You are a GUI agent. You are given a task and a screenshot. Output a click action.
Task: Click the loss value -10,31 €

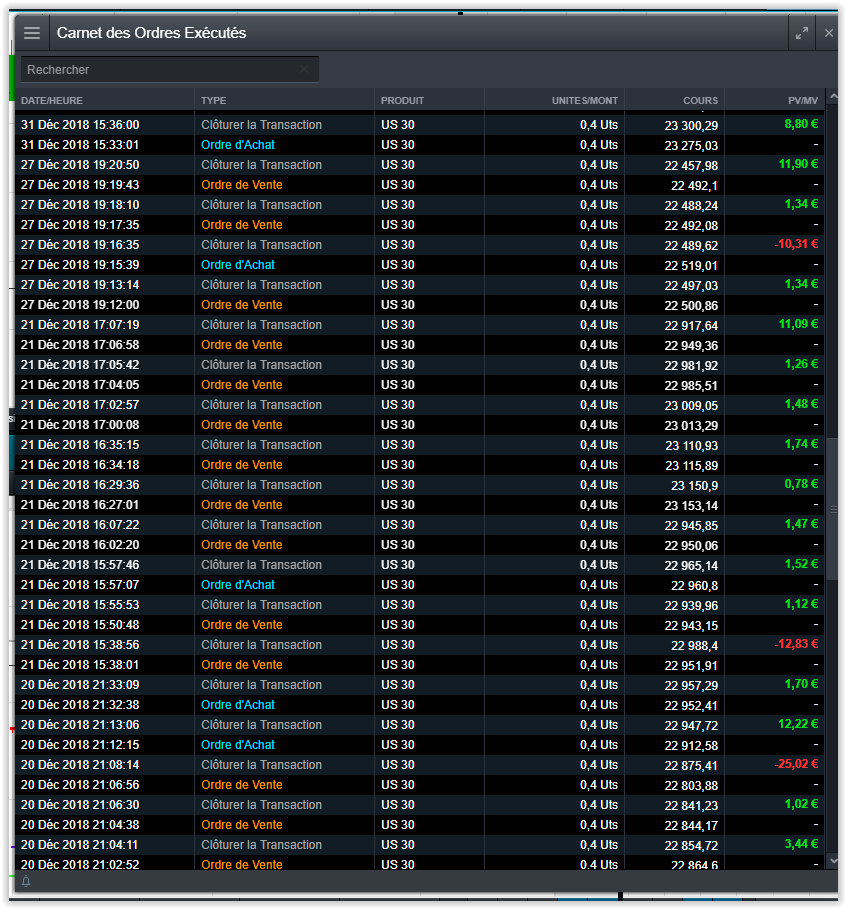796,244
